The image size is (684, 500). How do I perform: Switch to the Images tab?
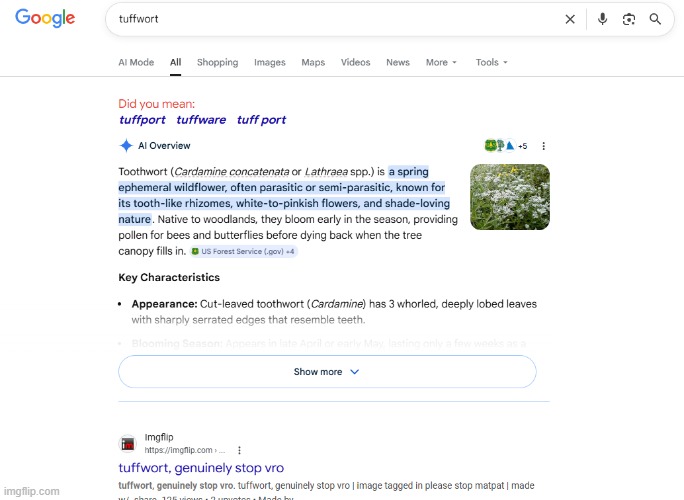click(269, 62)
